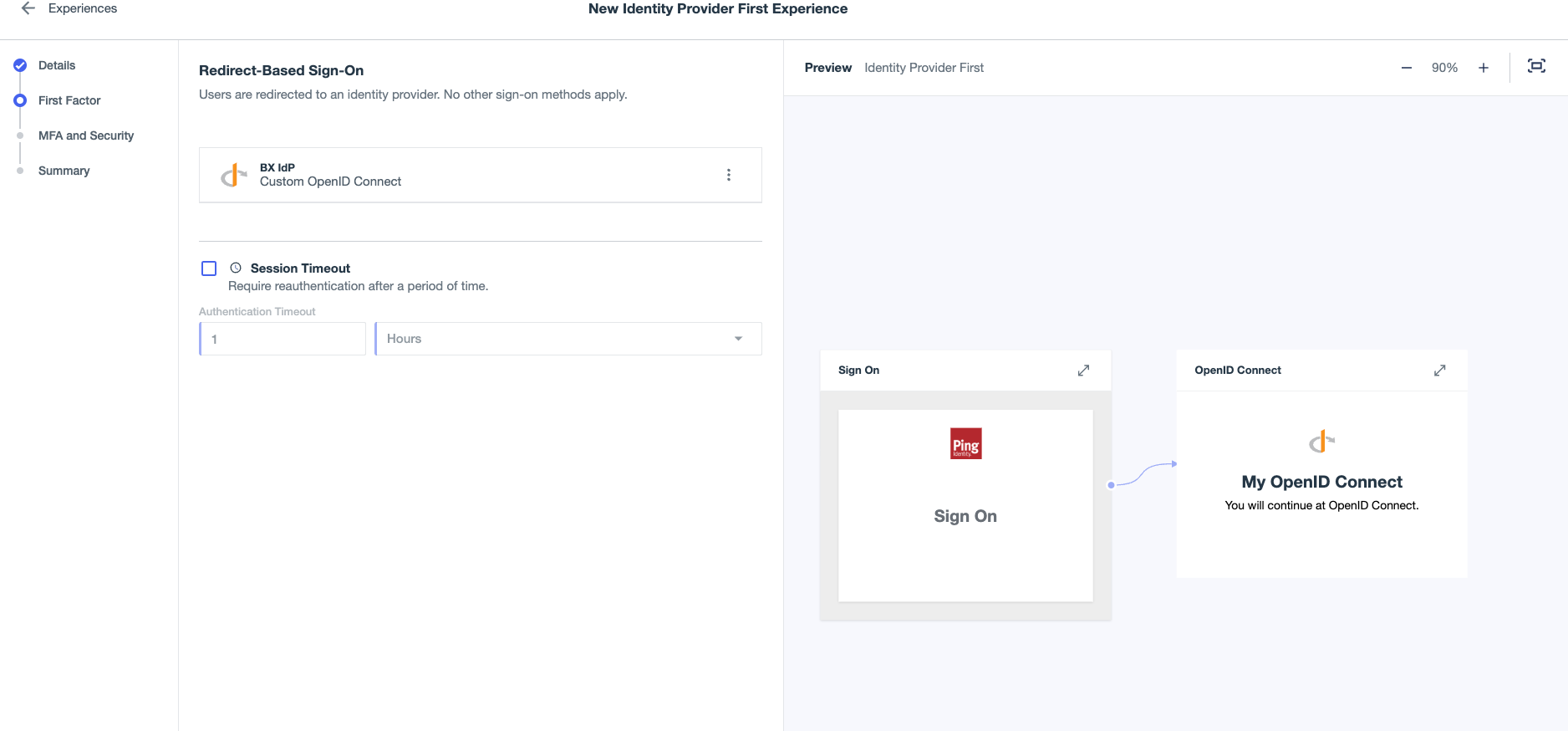Click 'You will continue at OpenID Connect' text
Viewport: 1568px width, 731px height.
[1321, 505]
